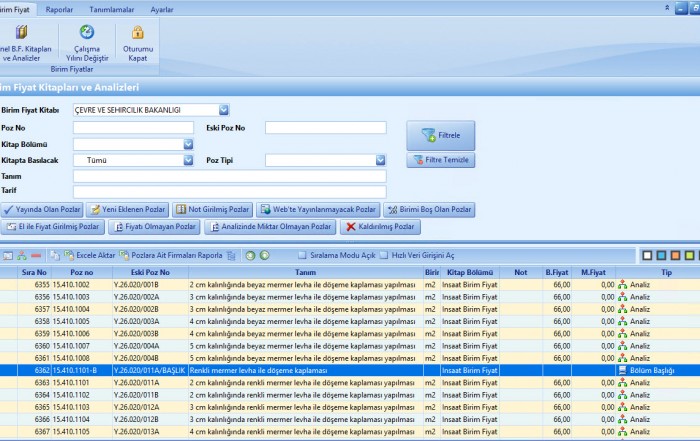The width and height of the screenshot is (700, 441).
Task: Click the Poz No input field
Action: click(x=133, y=128)
